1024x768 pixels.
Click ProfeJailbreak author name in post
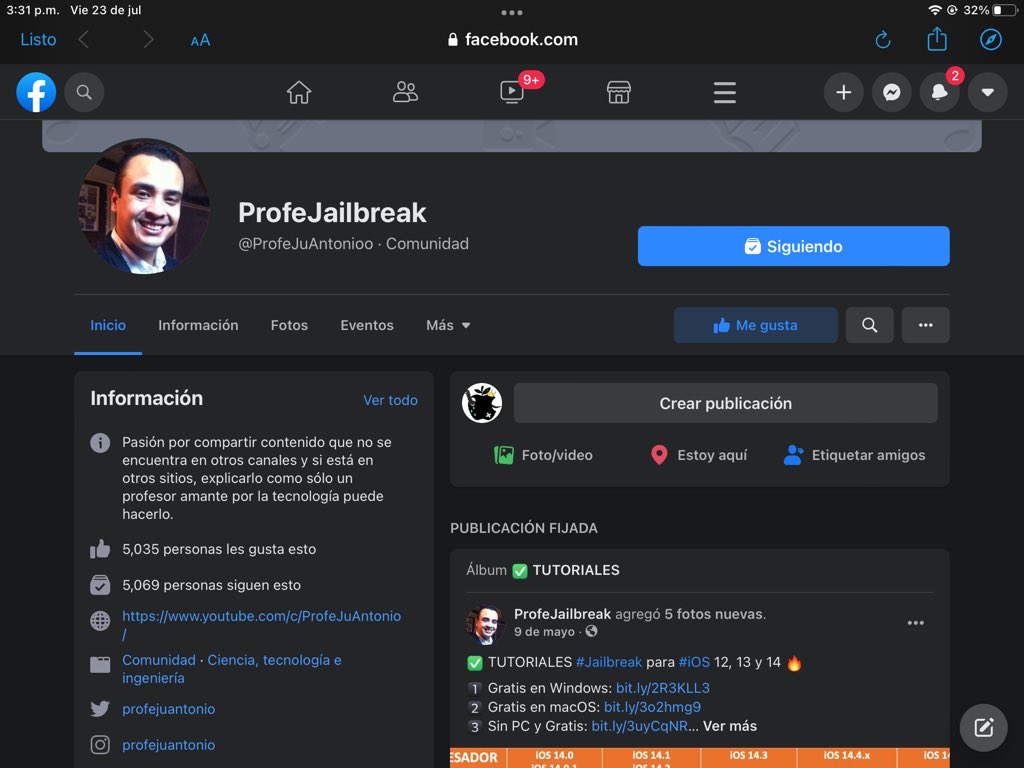pyautogui.click(x=562, y=614)
